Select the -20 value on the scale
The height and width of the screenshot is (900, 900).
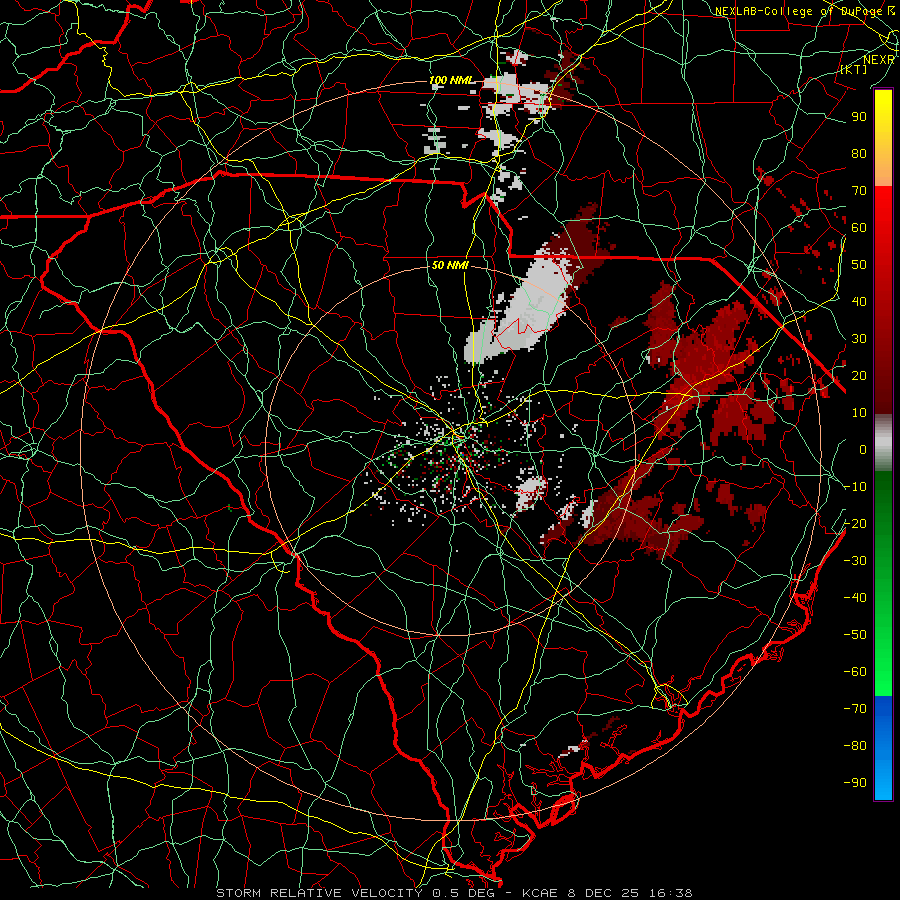point(855,523)
